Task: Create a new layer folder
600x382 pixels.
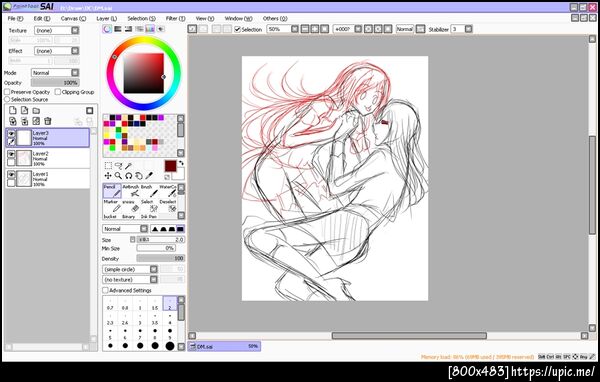Action: (x=36, y=111)
